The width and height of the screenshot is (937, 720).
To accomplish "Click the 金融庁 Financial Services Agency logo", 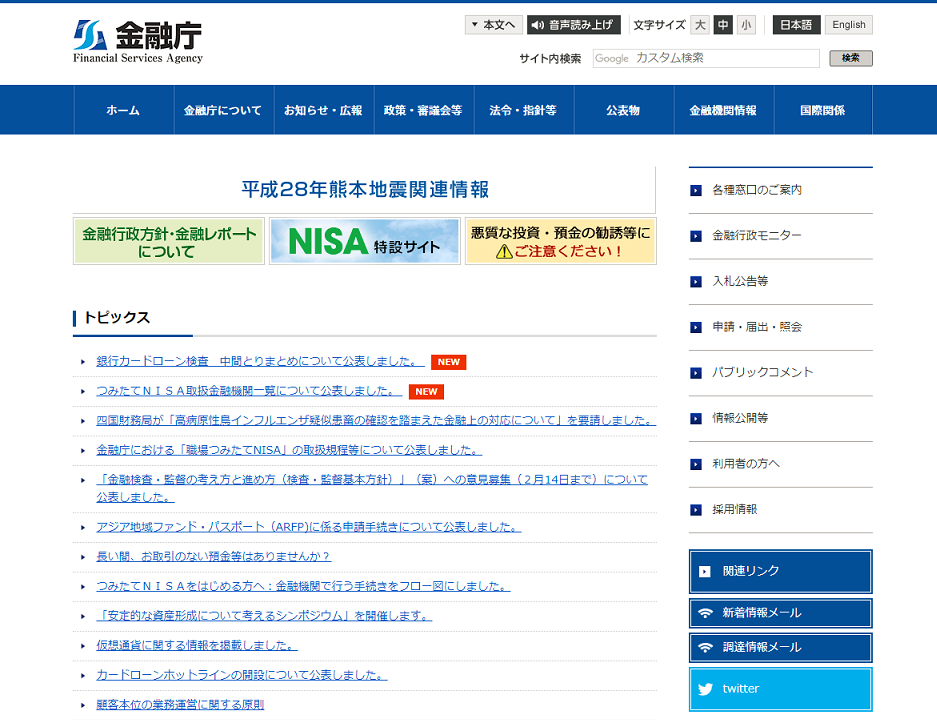I will pos(138,41).
